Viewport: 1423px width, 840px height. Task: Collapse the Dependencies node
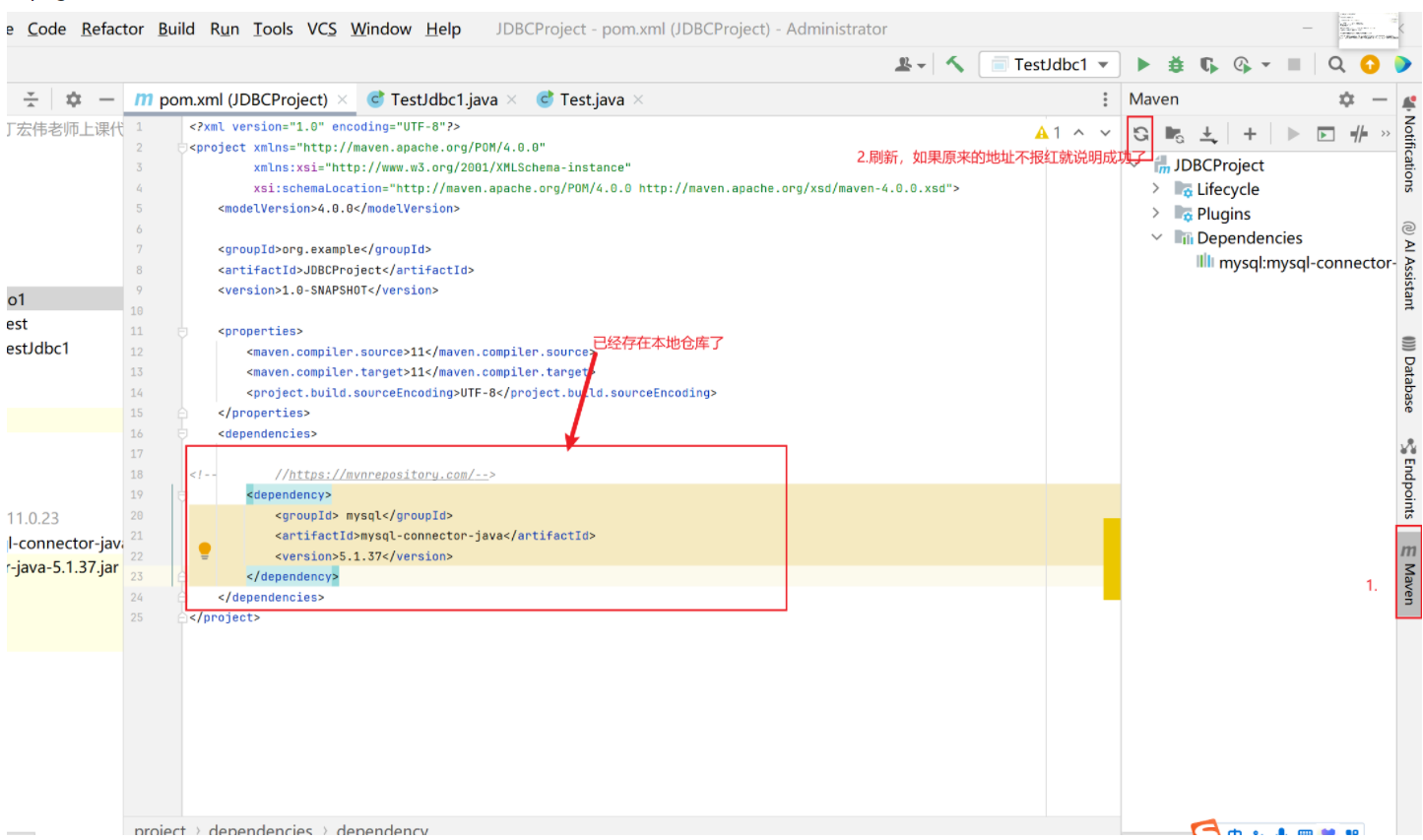[1156, 237]
